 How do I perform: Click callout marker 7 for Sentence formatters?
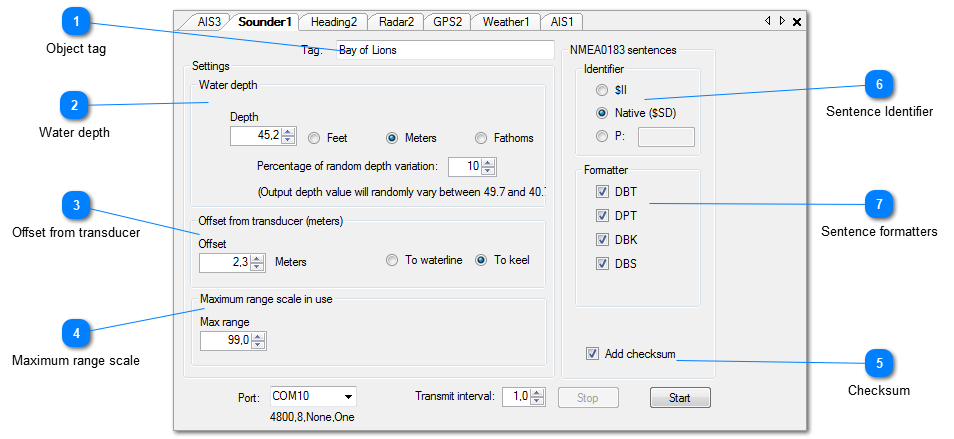click(879, 204)
